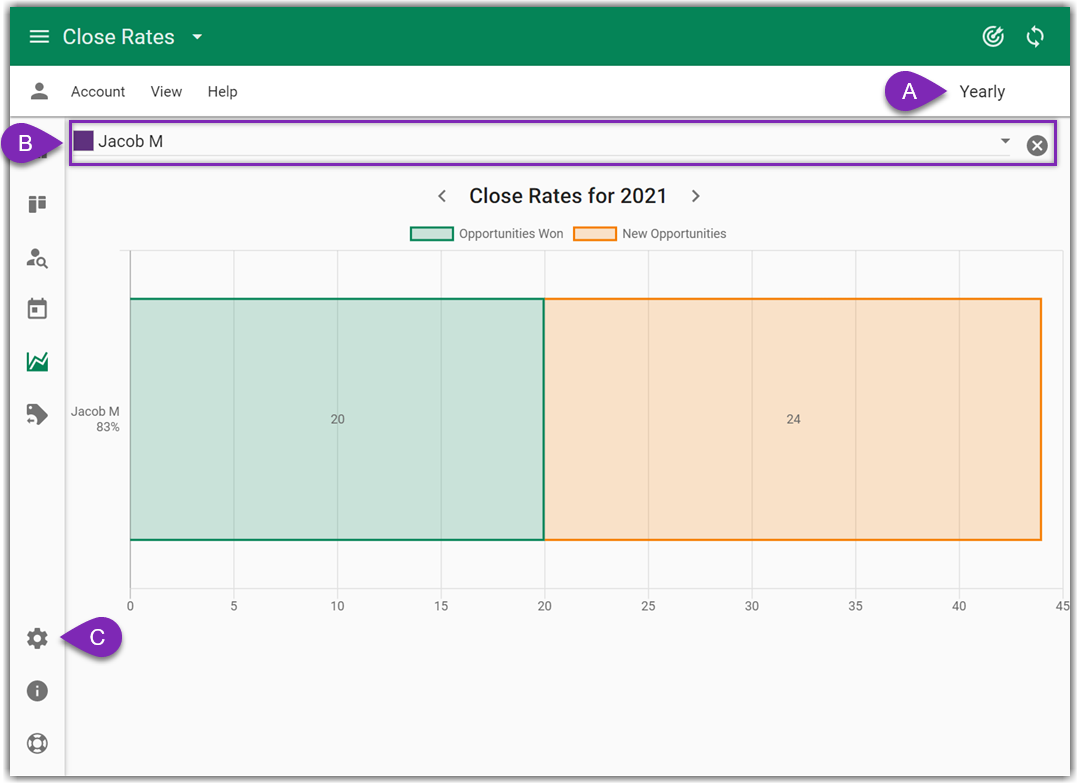The image size is (1078, 784).
Task: Open the info icon in sidebar
Action: [x=37, y=690]
